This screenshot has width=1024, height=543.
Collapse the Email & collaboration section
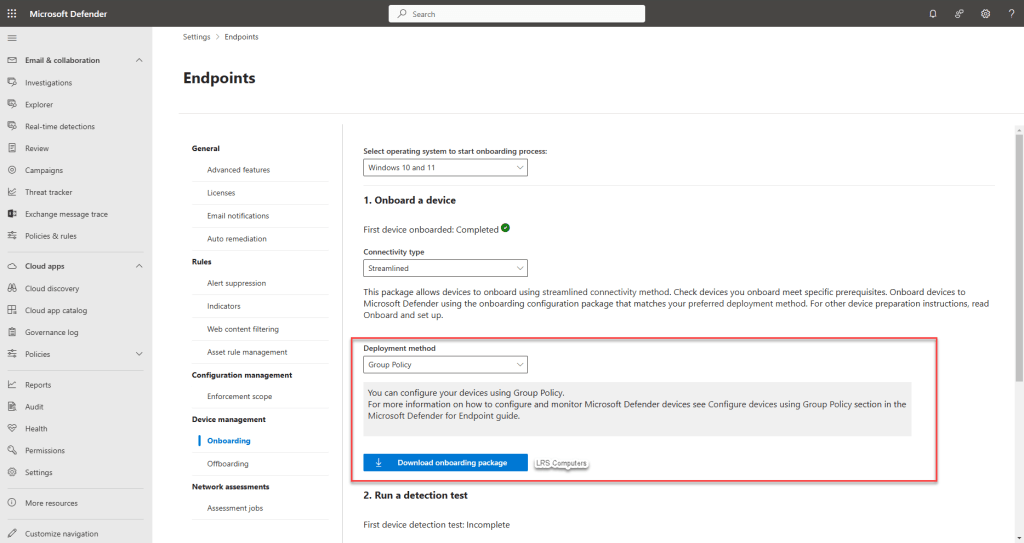(139, 60)
